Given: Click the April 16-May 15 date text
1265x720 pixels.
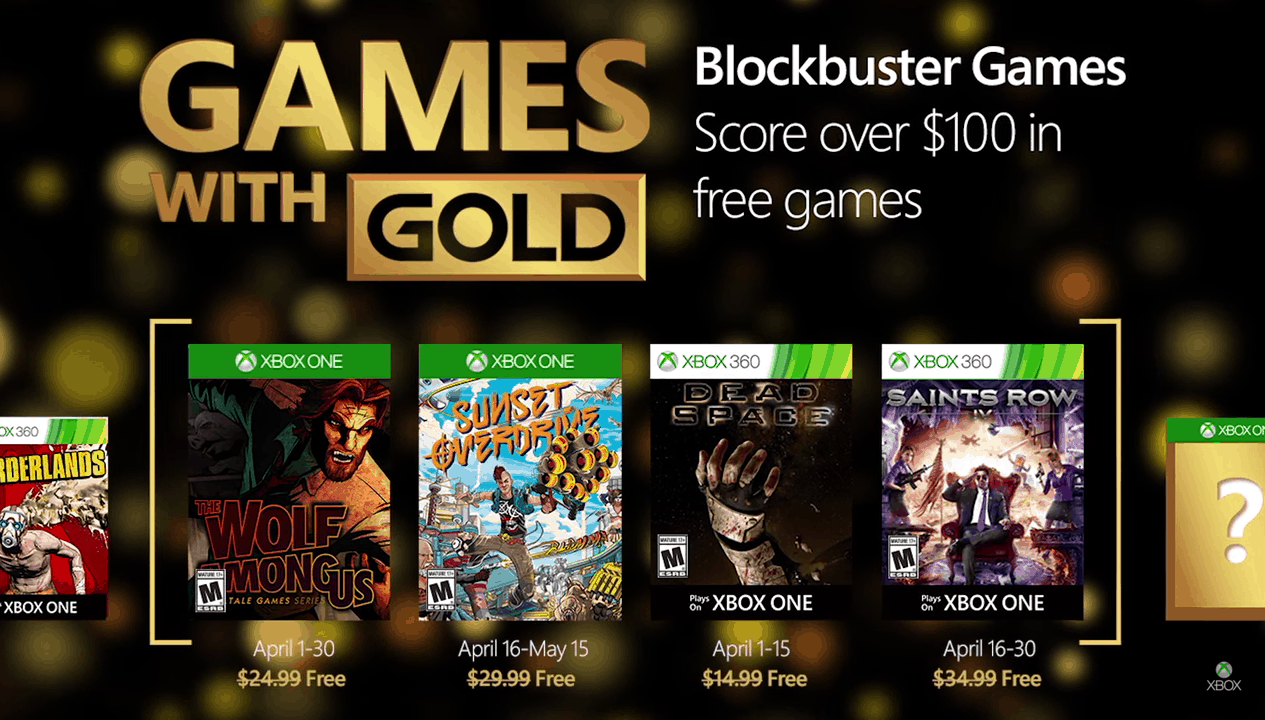Looking at the screenshot, I should coord(523,649).
